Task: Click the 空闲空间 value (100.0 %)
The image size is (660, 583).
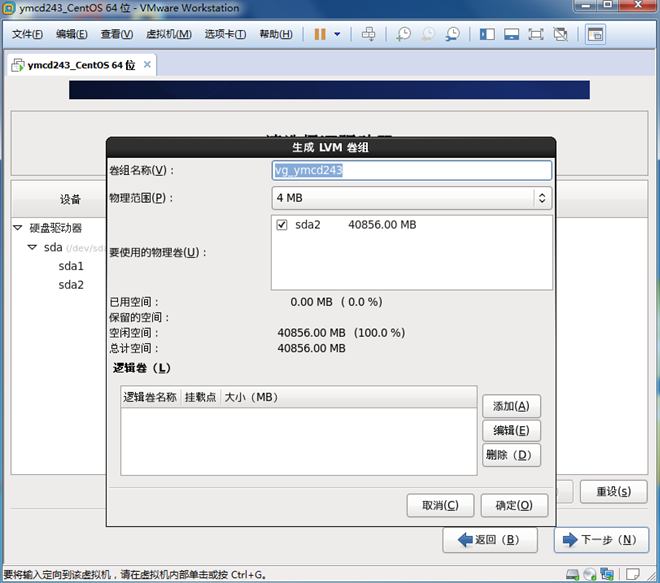Action: point(379,333)
